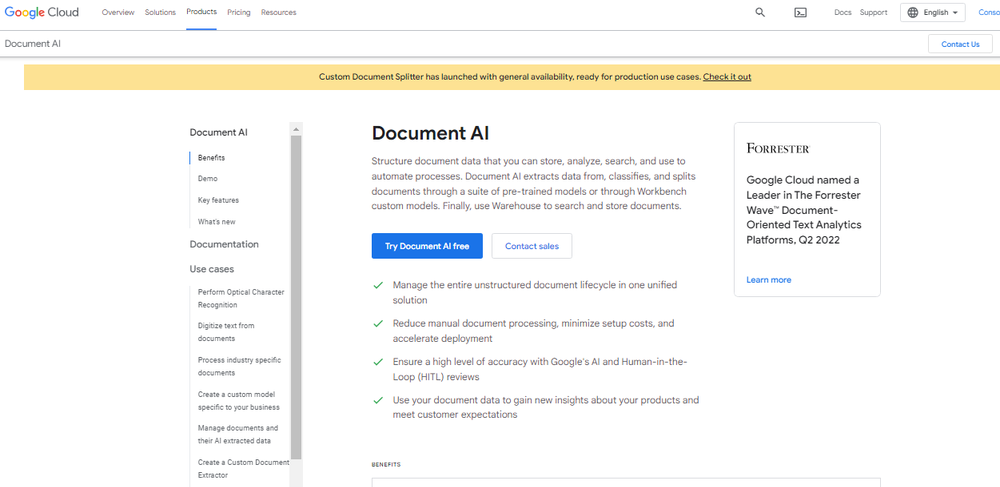The image size is (1000, 487).
Task: Open the Solutions menu
Action: (160, 12)
